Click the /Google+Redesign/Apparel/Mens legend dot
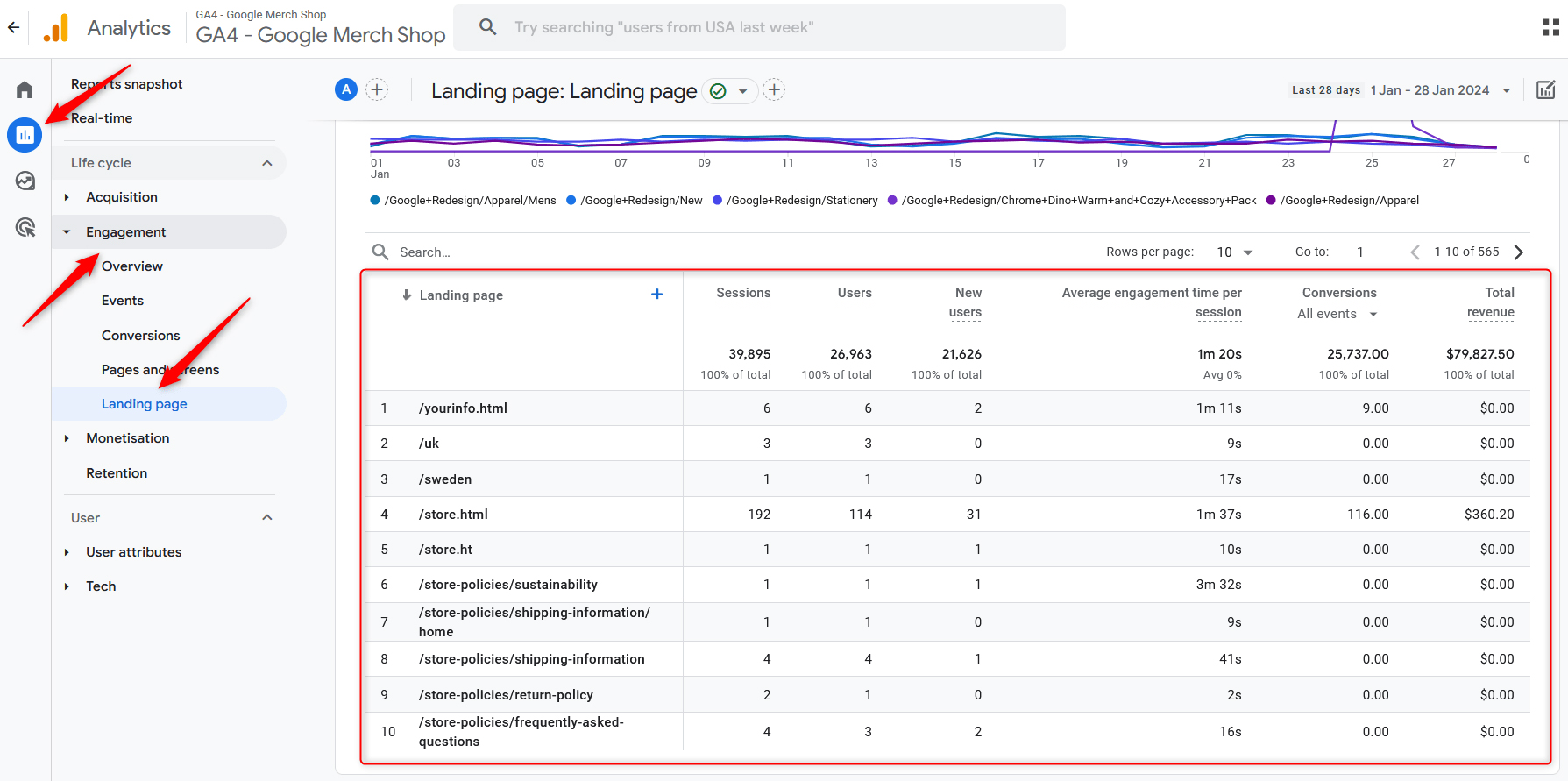This screenshot has width=1568, height=781. pos(375,201)
